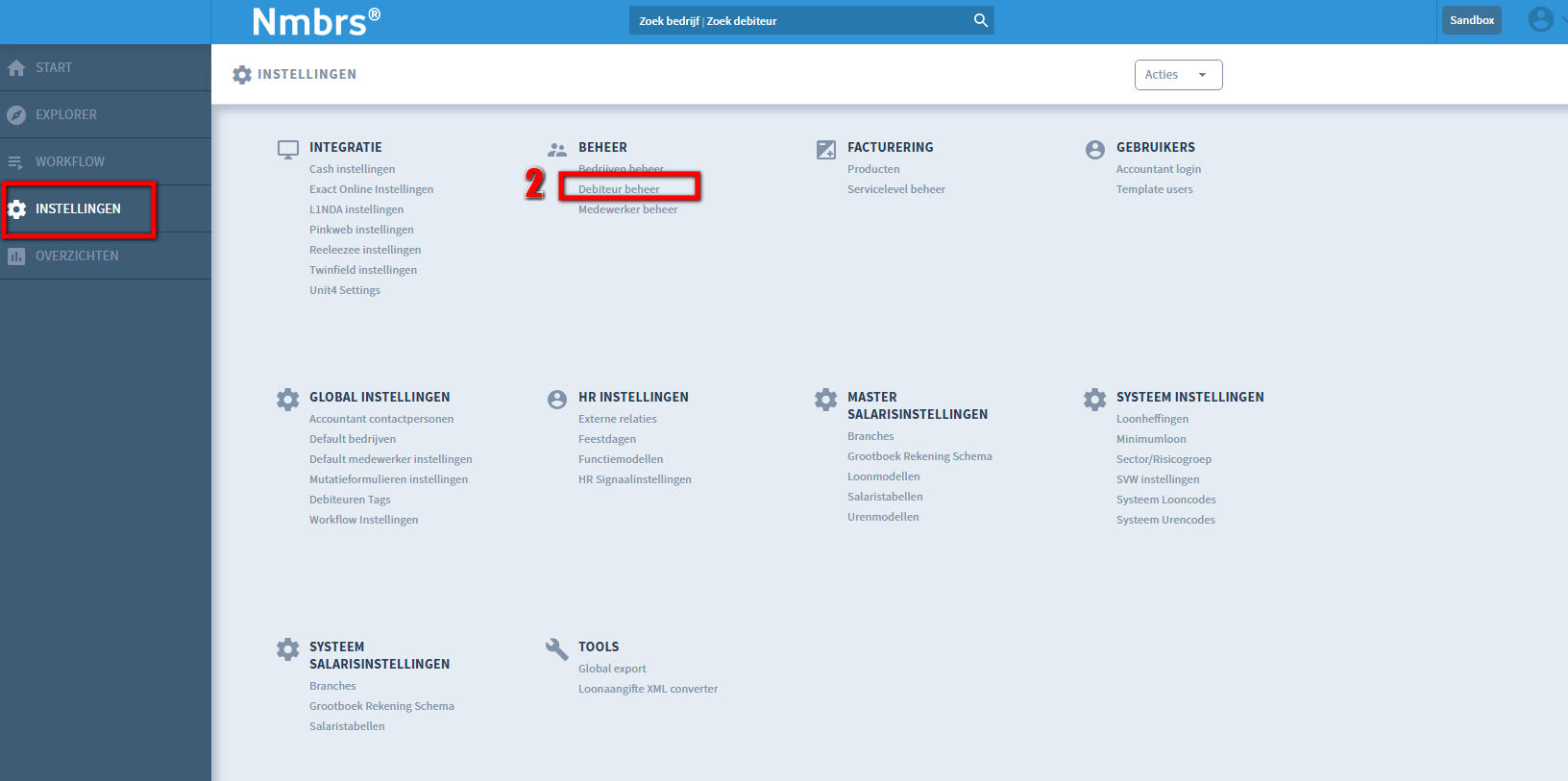Open the user profile avatar icon
The height and width of the screenshot is (781, 1568).
[1540, 19]
